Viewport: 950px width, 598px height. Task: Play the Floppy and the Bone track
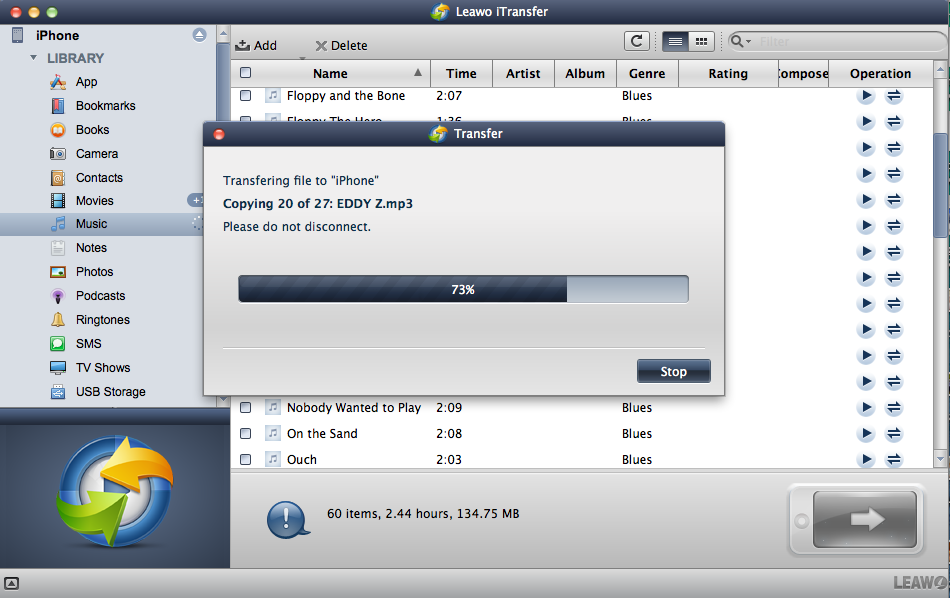(x=866, y=96)
